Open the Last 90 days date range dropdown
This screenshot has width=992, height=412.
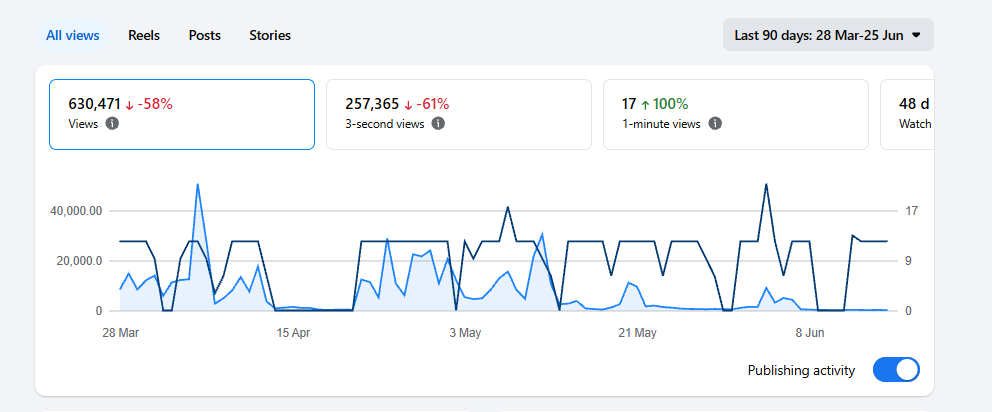click(828, 35)
